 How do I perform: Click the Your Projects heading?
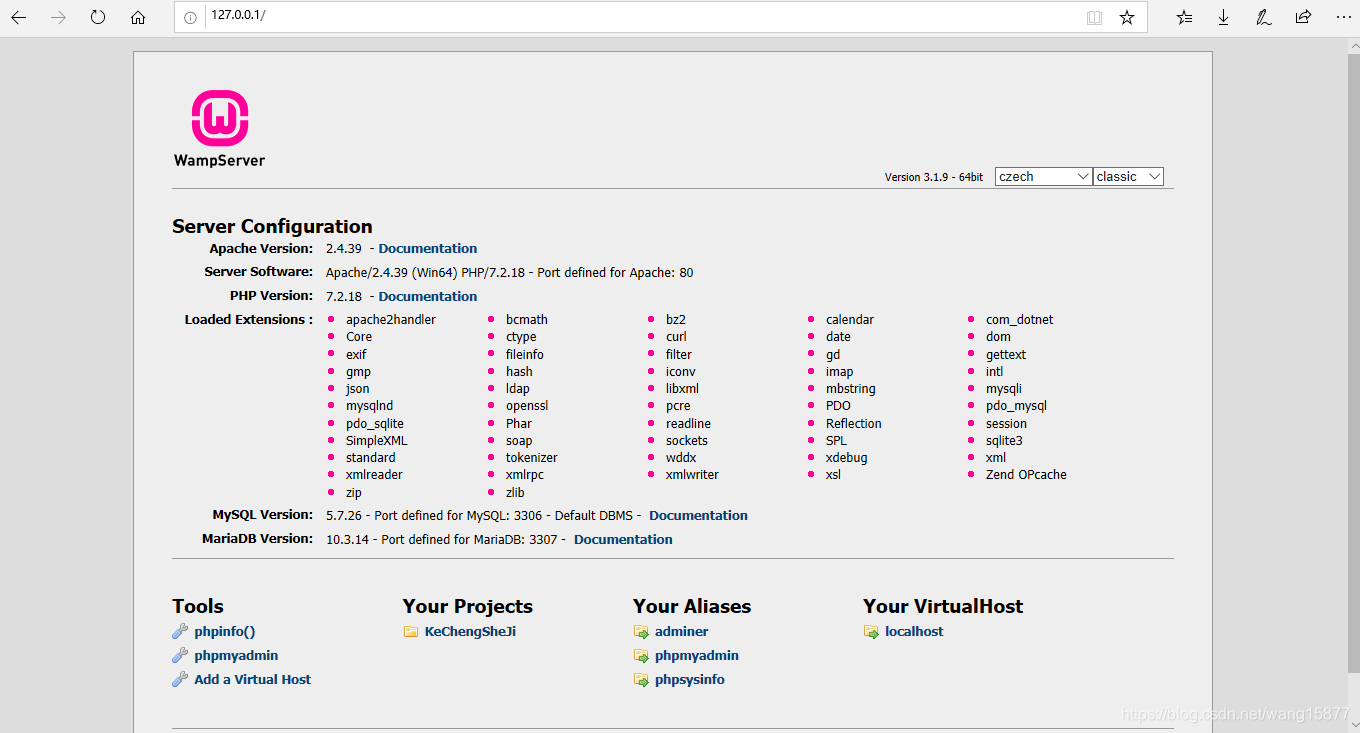(x=468, y=606)
